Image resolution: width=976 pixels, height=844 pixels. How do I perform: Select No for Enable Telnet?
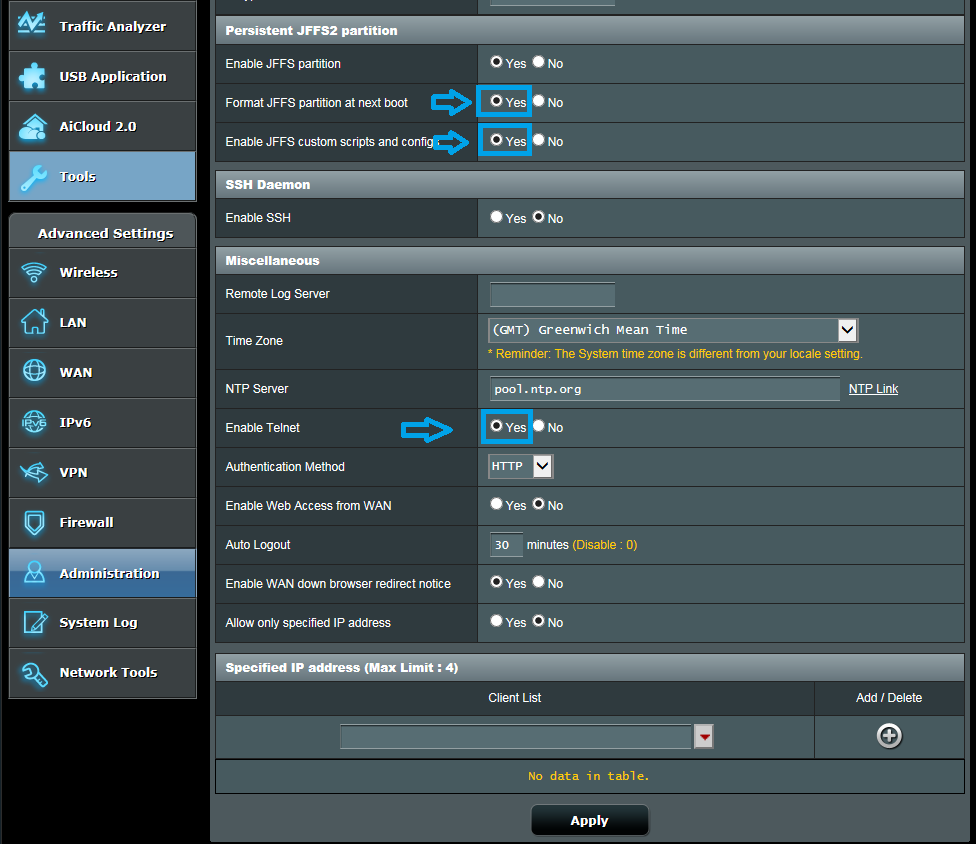click(x=538, y=426)
